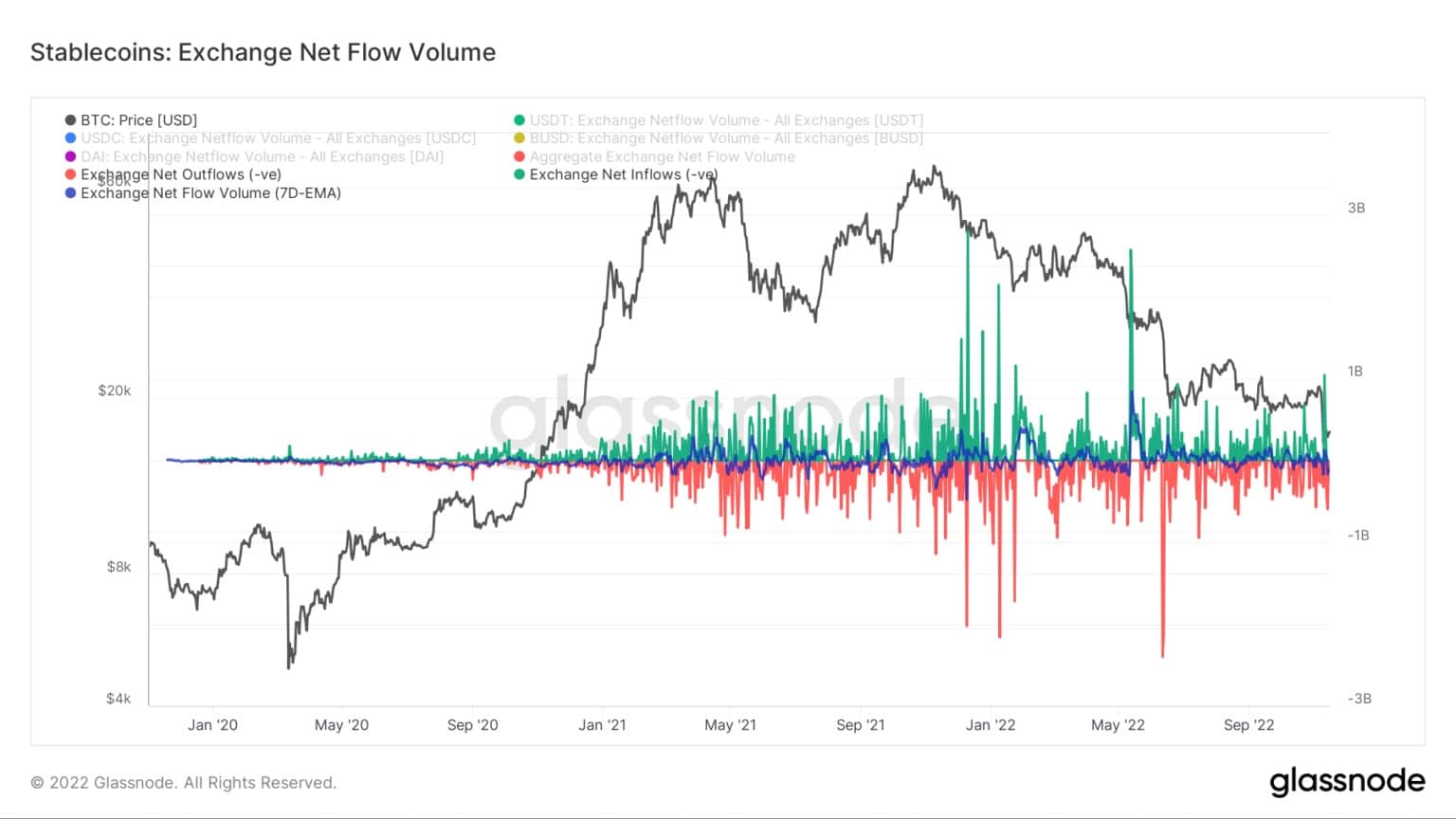Viewport: 1456px width, 819px height.
Task: Click the red Exchange Net Outflows legend dot
Action: tap(70, 174)
